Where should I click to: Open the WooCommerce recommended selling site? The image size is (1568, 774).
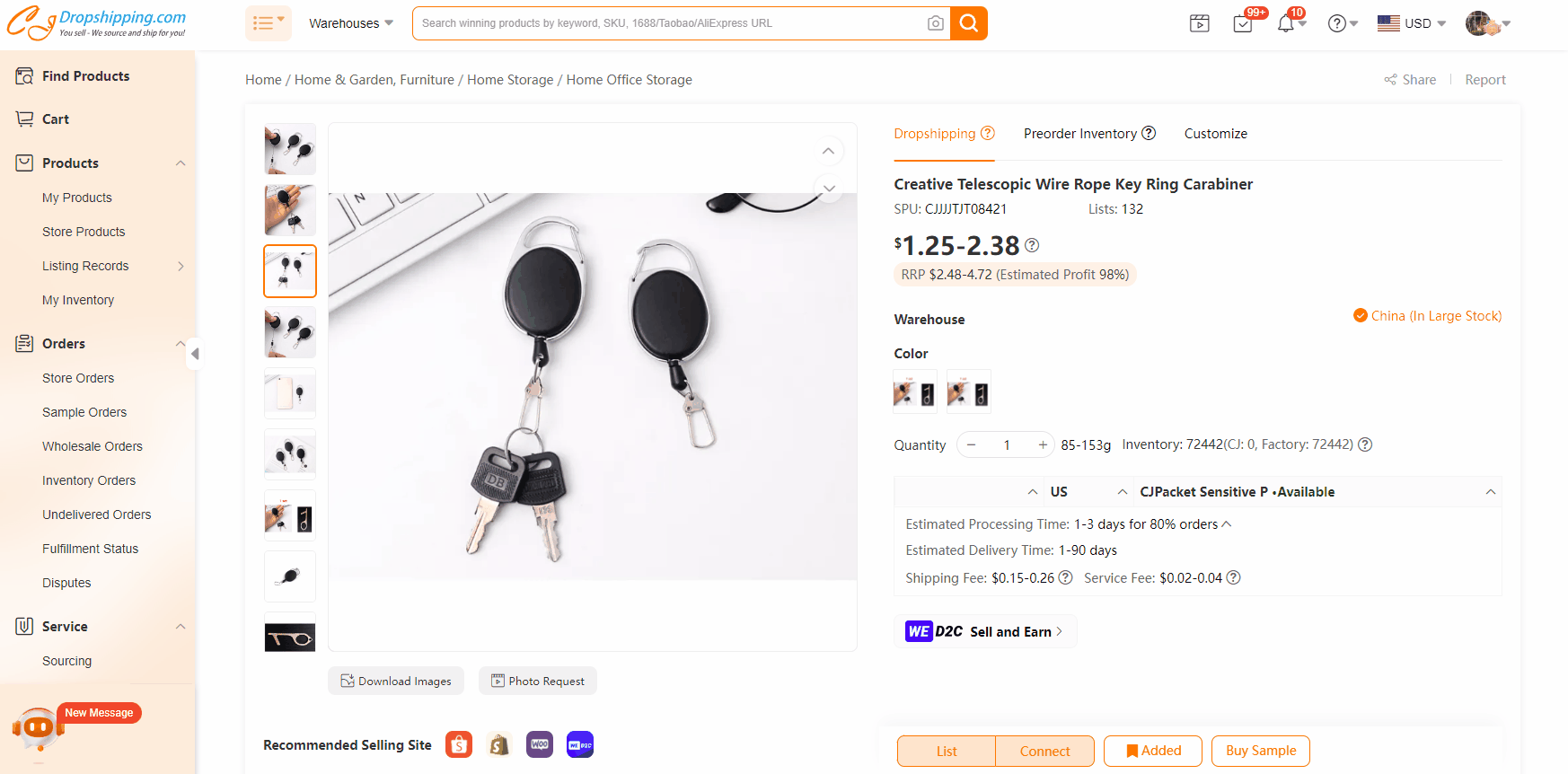(540, 744)
